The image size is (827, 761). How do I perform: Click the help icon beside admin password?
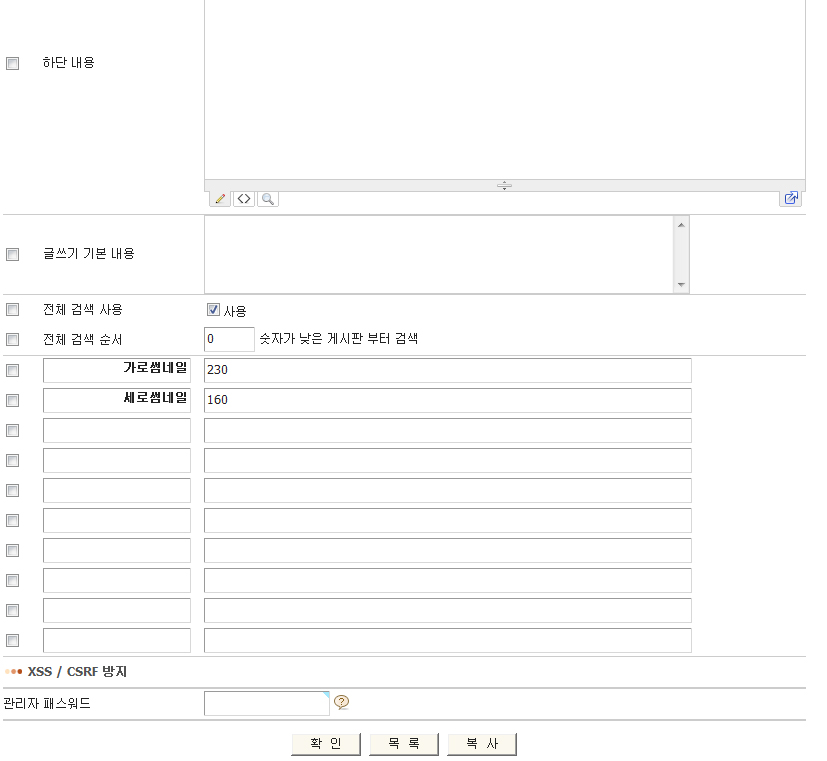pyautogui.click(x=341, y=703)
